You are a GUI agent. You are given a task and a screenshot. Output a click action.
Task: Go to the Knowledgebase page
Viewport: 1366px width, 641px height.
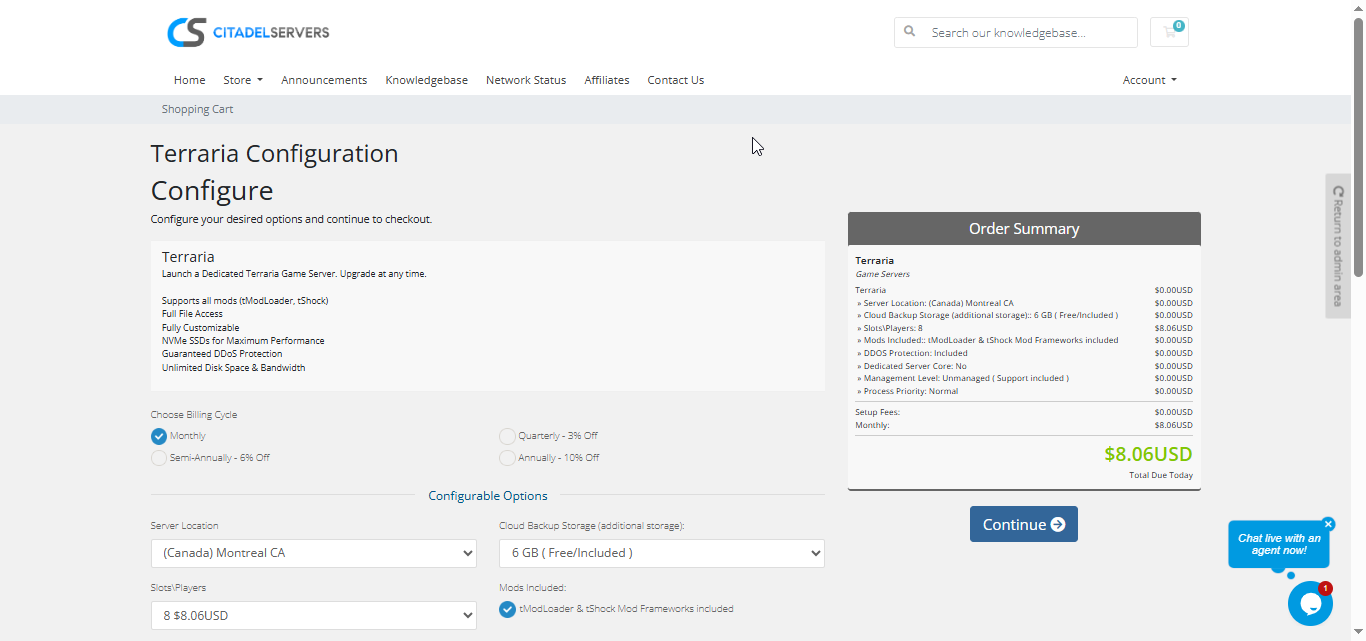(426, 80)
